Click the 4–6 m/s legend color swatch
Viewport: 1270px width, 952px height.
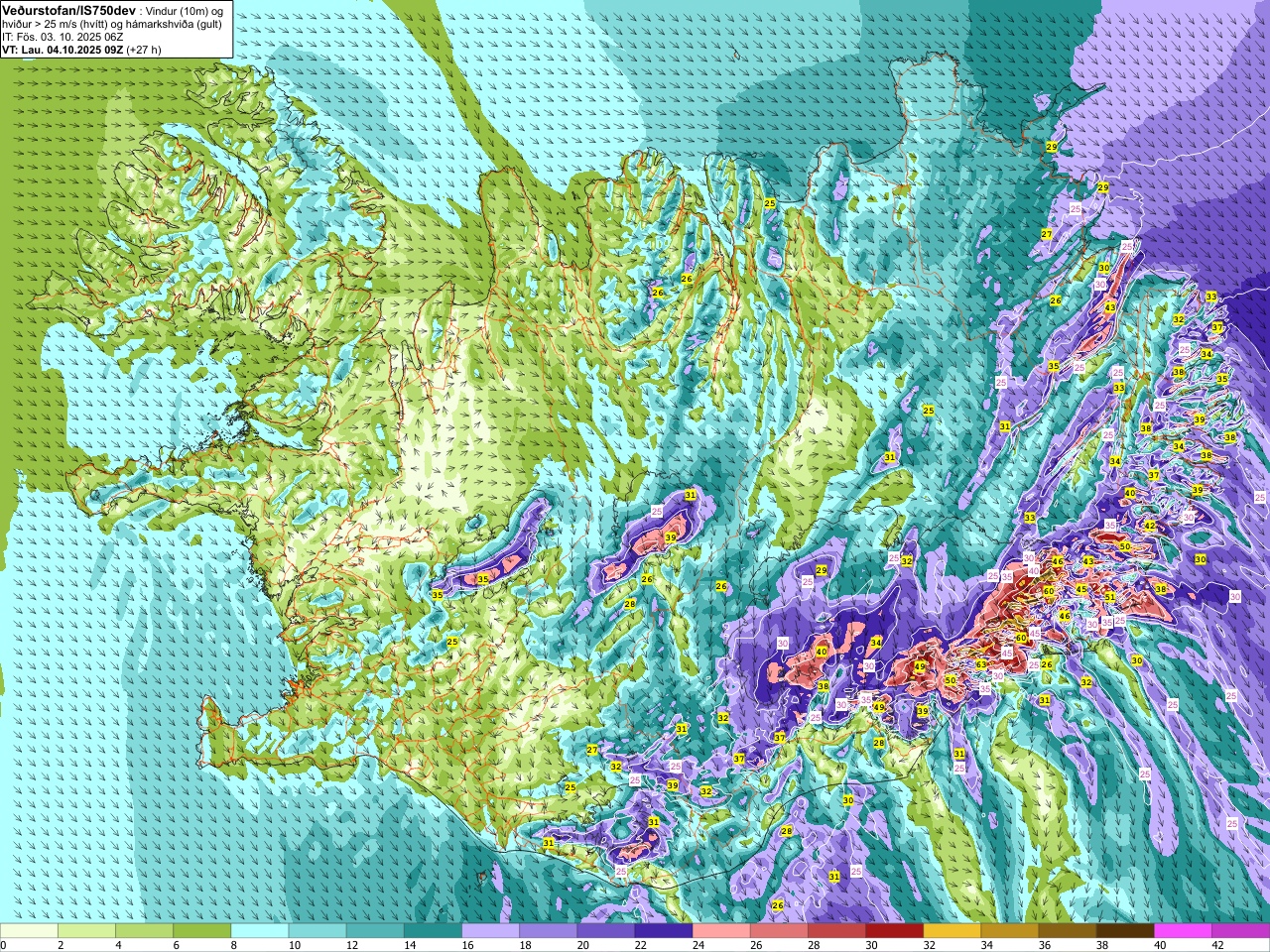click(144, 931)
